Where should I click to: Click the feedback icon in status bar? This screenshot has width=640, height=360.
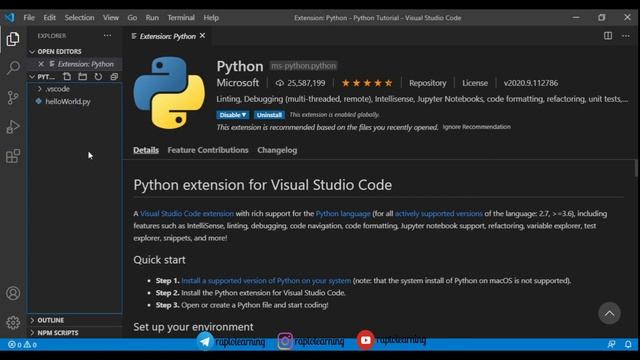[611, 344]
